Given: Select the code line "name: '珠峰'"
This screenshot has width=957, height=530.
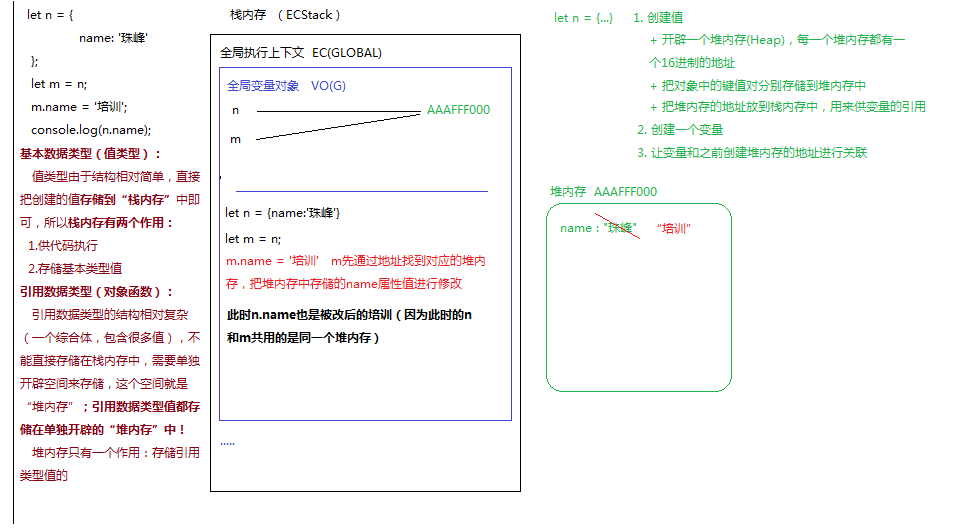Looking at the screenshot, I should coord(114,38).
